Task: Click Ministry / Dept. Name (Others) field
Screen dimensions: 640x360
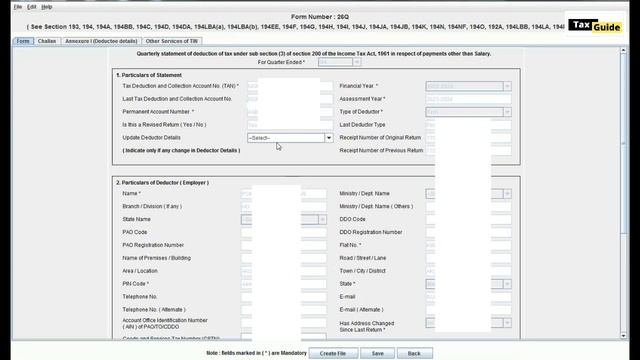Action: 468,207
